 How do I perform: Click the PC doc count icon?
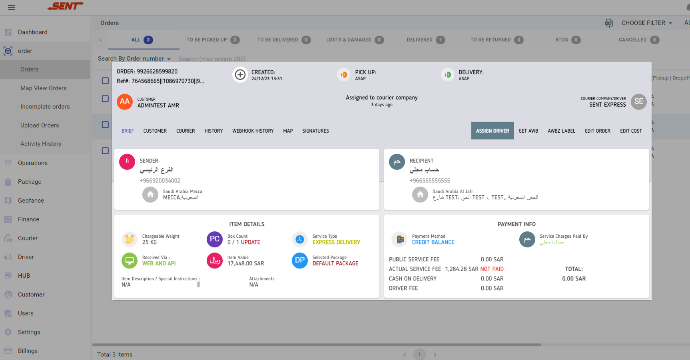click(214, 239)
